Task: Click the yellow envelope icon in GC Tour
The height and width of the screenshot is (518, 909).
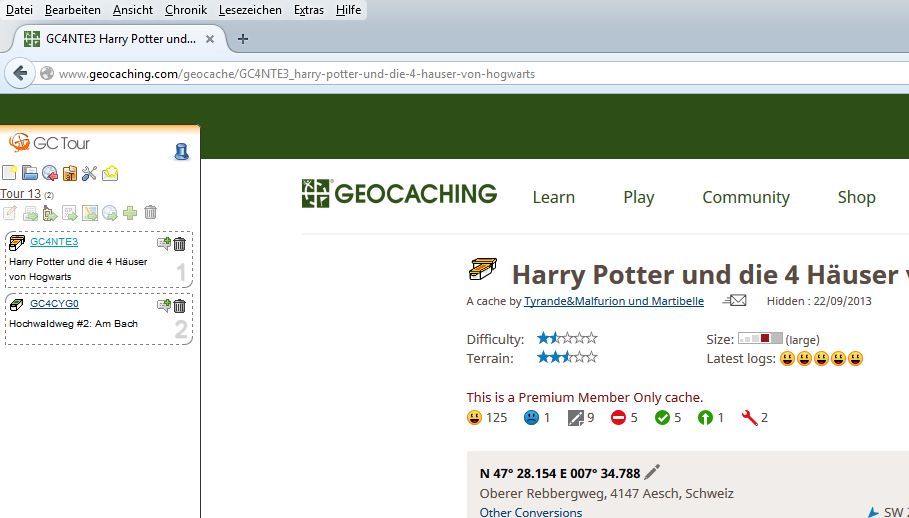Action: click(x=110, y=173)
